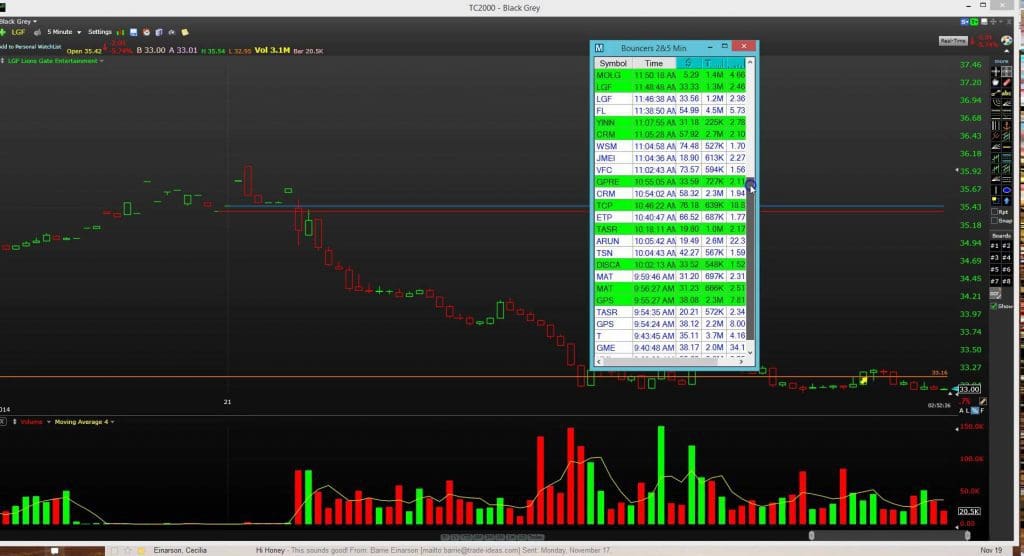Select the abc text annotation tool
1024x556 pixels.
[x=1006, y=93]
